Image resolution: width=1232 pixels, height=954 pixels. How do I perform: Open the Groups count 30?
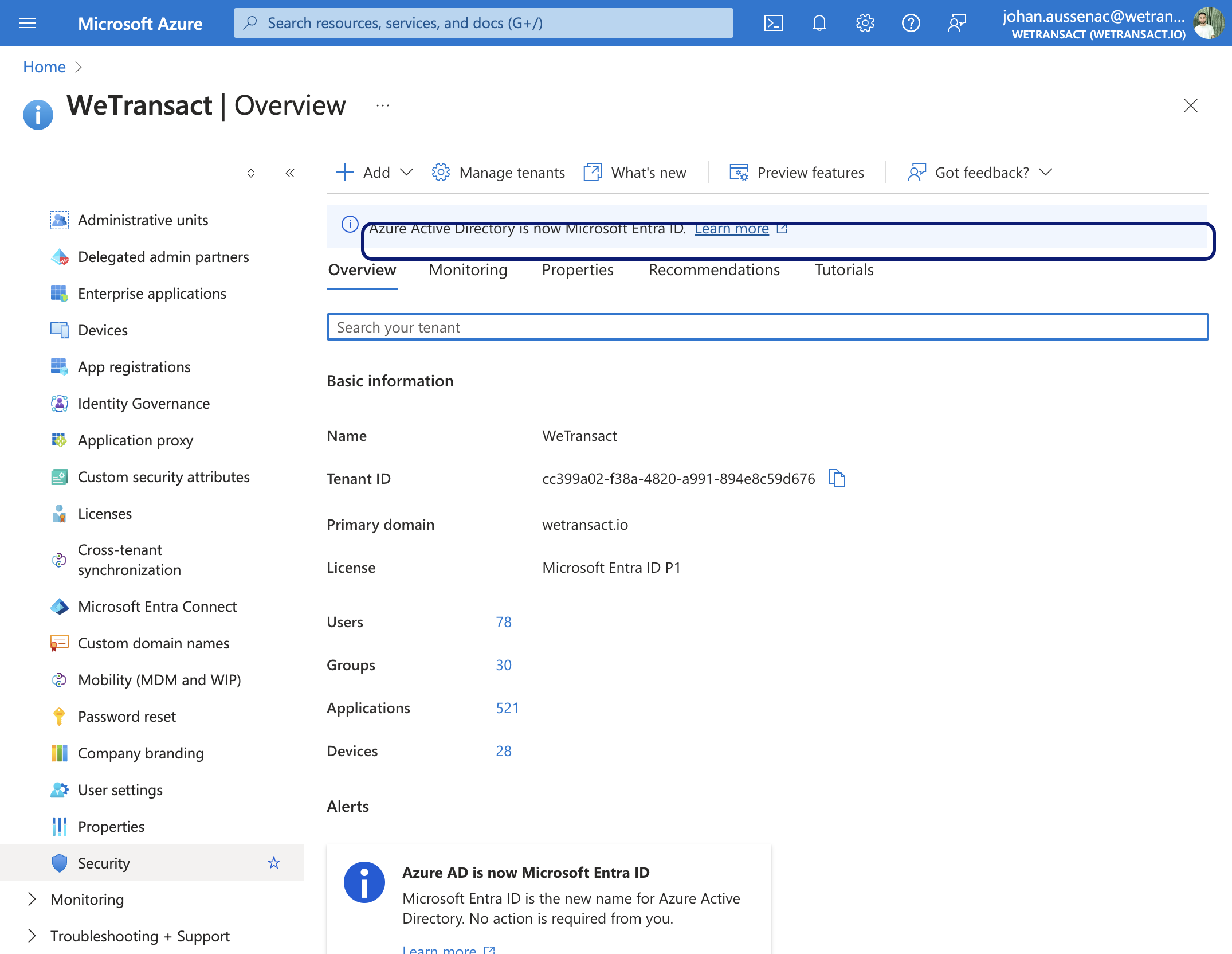pyautogui.click(x=504, y=665)
